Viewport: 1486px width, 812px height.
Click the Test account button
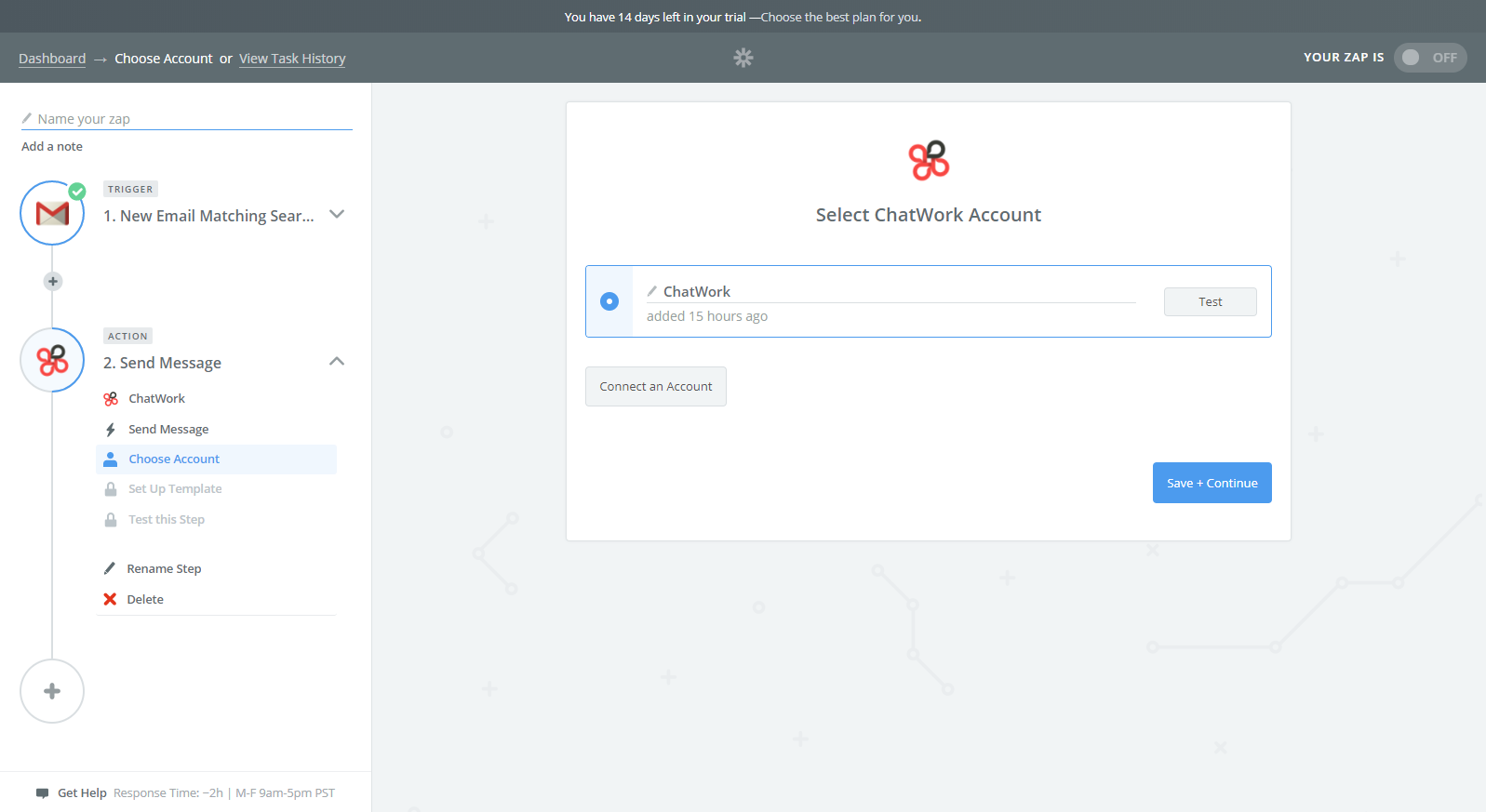pos(1210,301)
